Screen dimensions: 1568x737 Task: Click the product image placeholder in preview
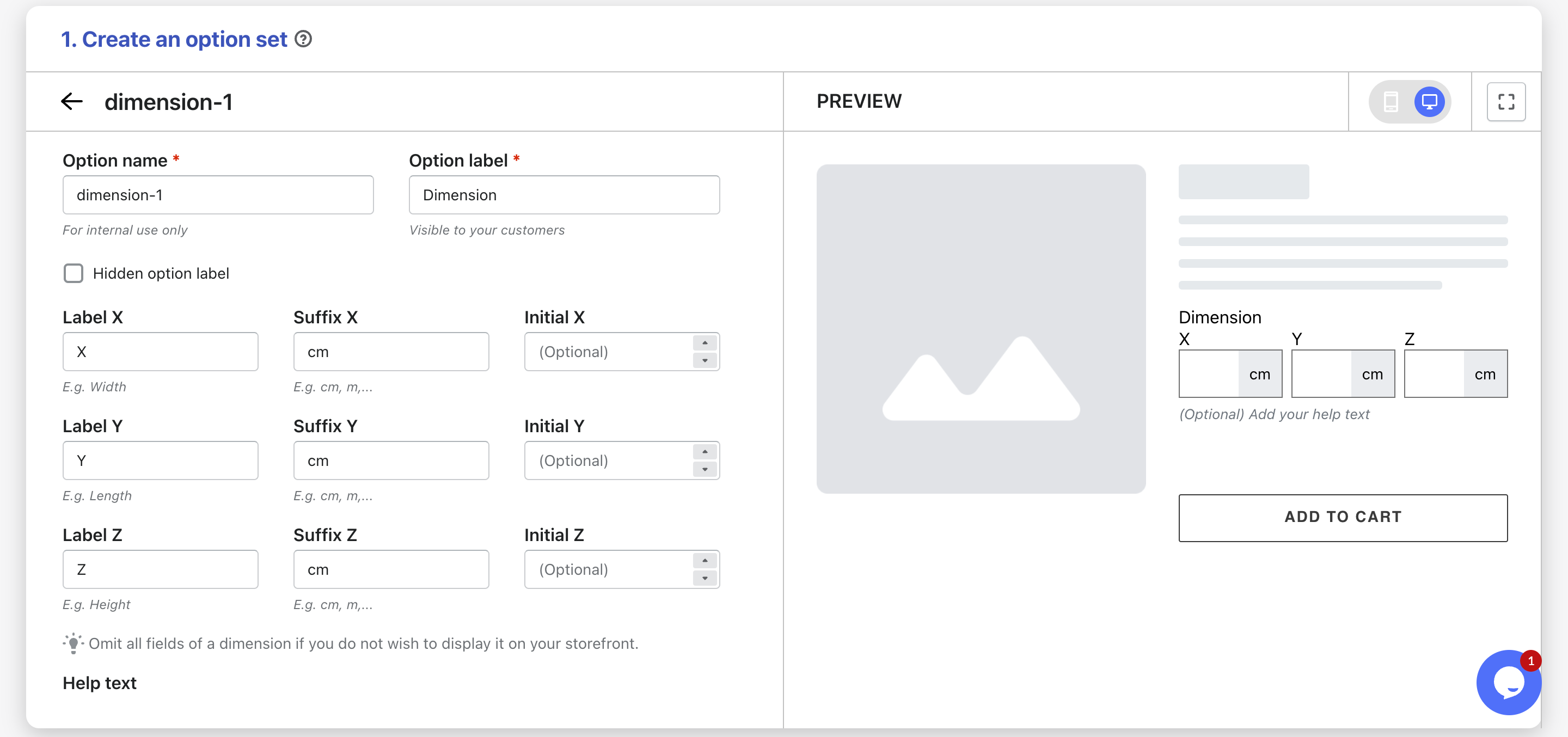[x=981, y=329]
